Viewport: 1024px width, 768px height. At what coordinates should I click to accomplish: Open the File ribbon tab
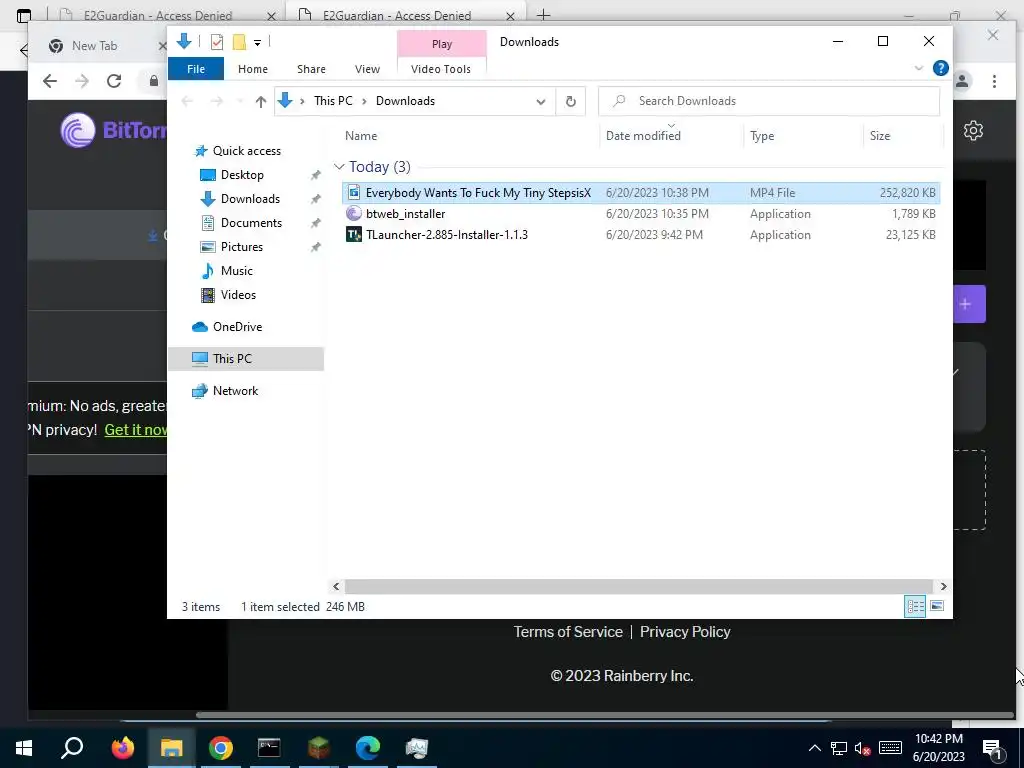pos(196,69)
